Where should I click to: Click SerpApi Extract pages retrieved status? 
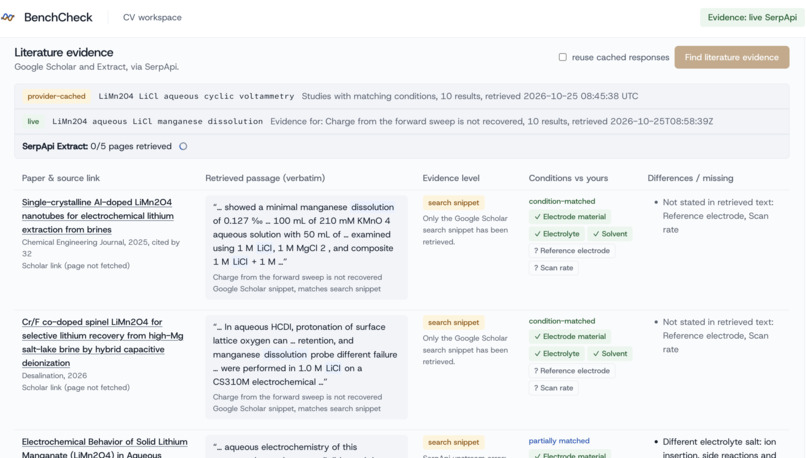[x=97, y=146]
